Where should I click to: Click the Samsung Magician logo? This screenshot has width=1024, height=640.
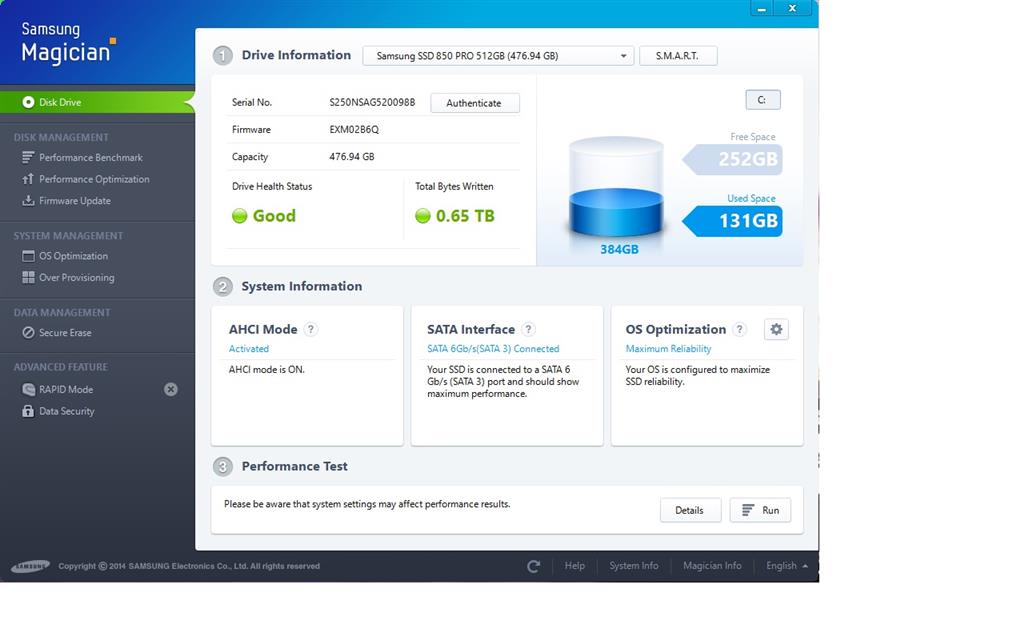click(68, 42)
